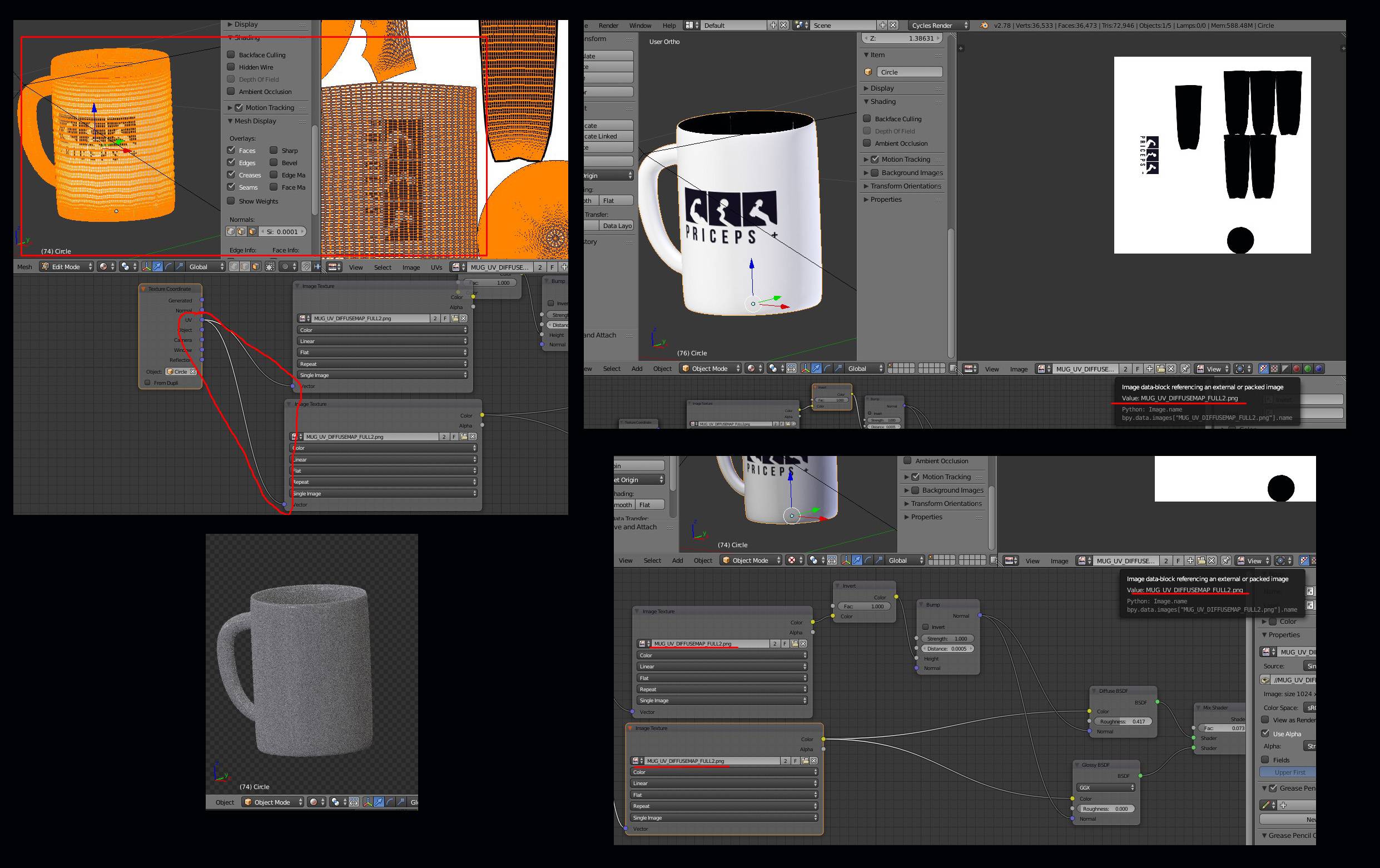Click the scene browser icon left of the Scene field
Image resolution: width=1380 pixels, height=868 pixels.
(801, 25)
